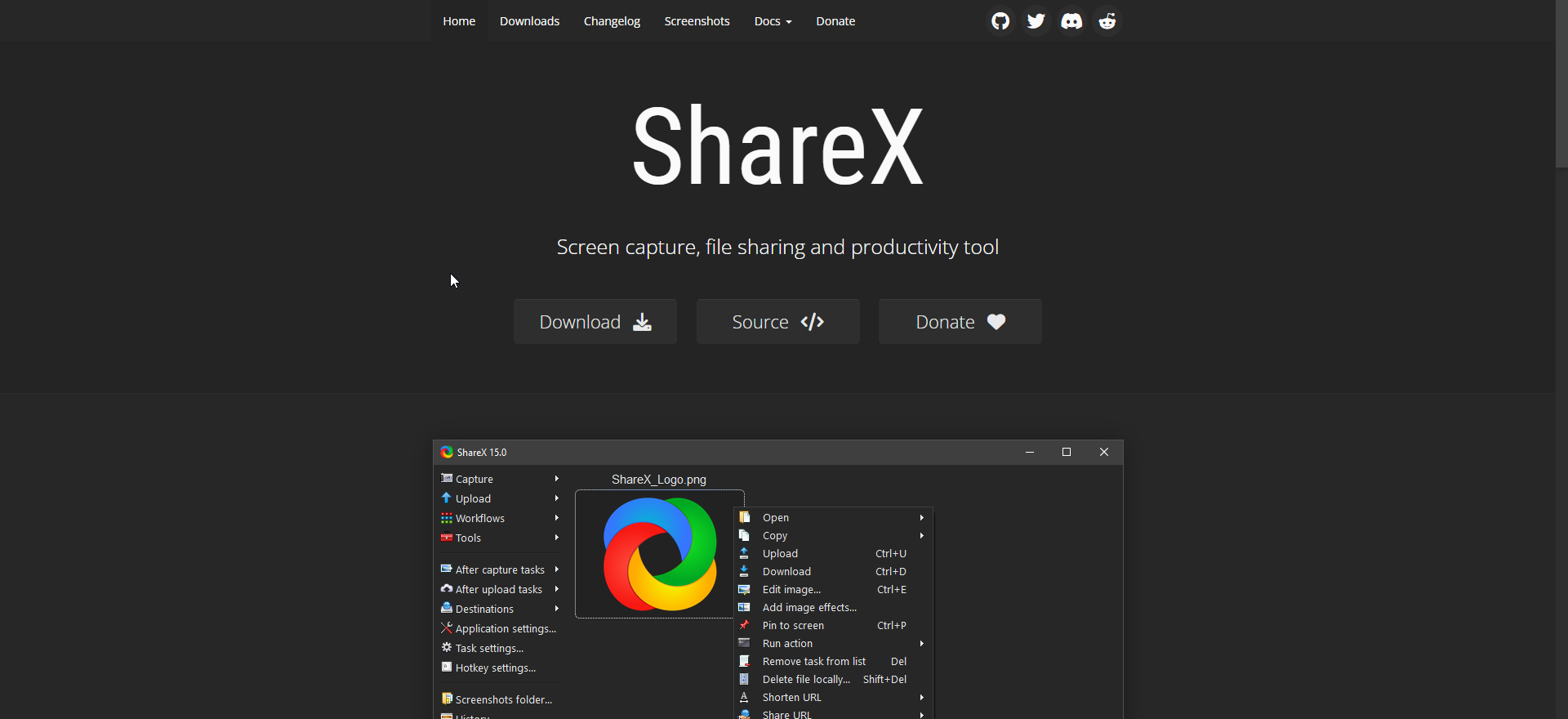The width and height of the screenshot is (1568, 719).
Task: Click the large ShareX heading text
Action: [x=777, y=147]
